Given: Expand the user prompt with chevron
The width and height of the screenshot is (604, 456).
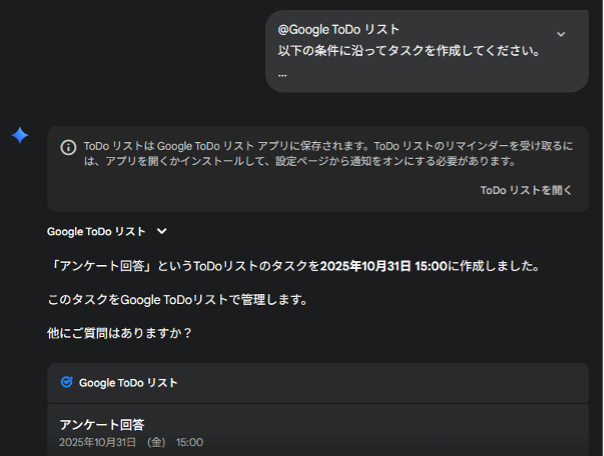Looking at the screenshot, I should tap(561, 34).
